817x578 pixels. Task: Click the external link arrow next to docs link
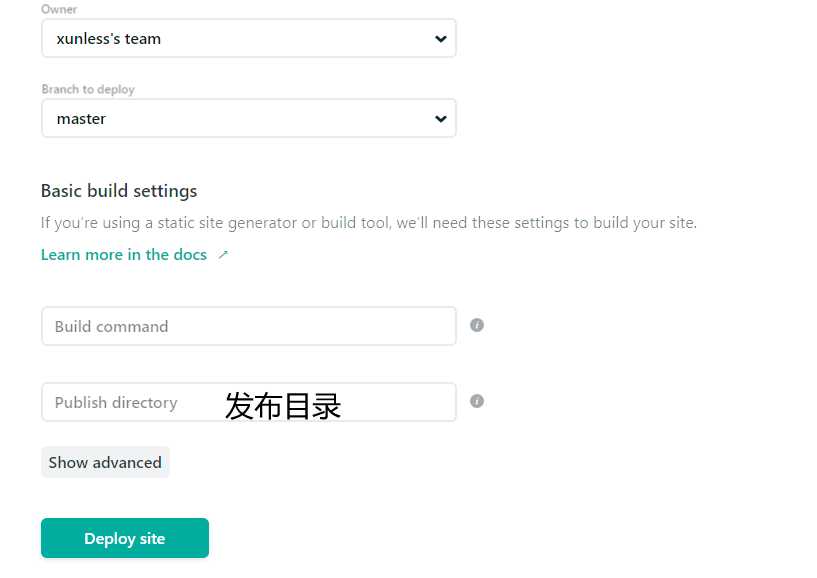222,254
